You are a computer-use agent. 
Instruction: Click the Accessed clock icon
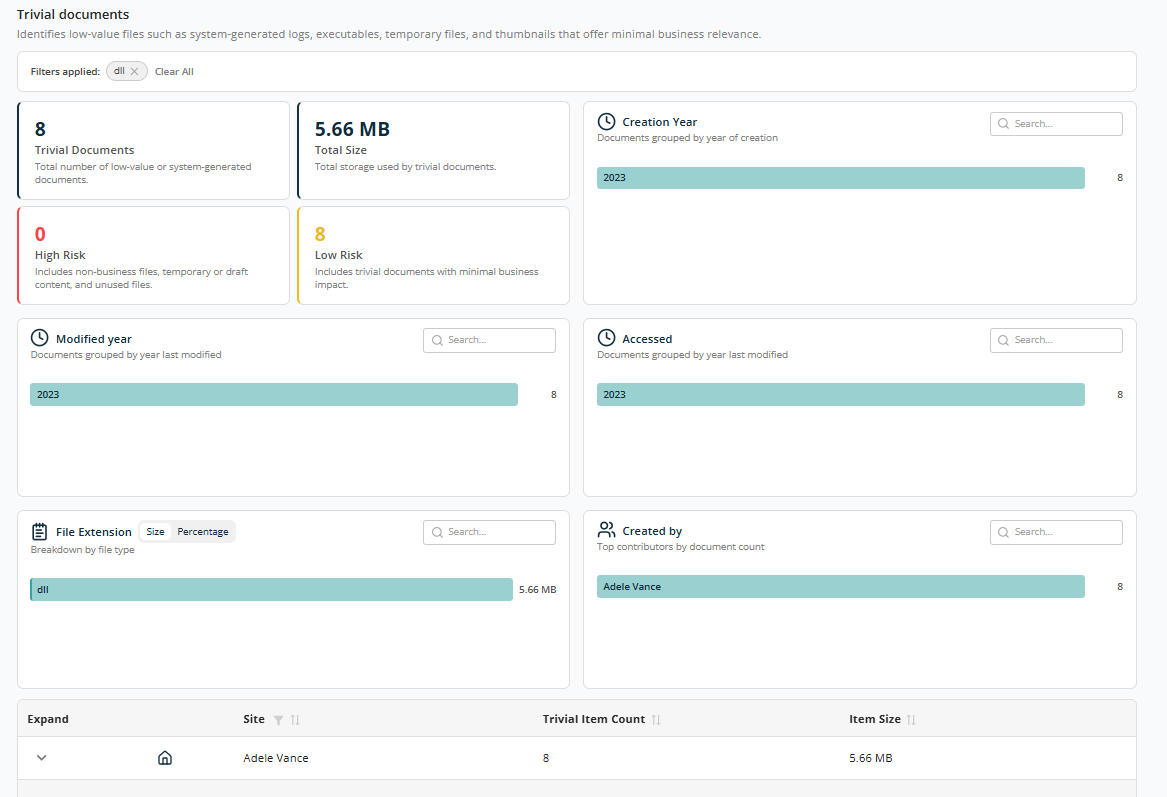[x=607, y=338]
